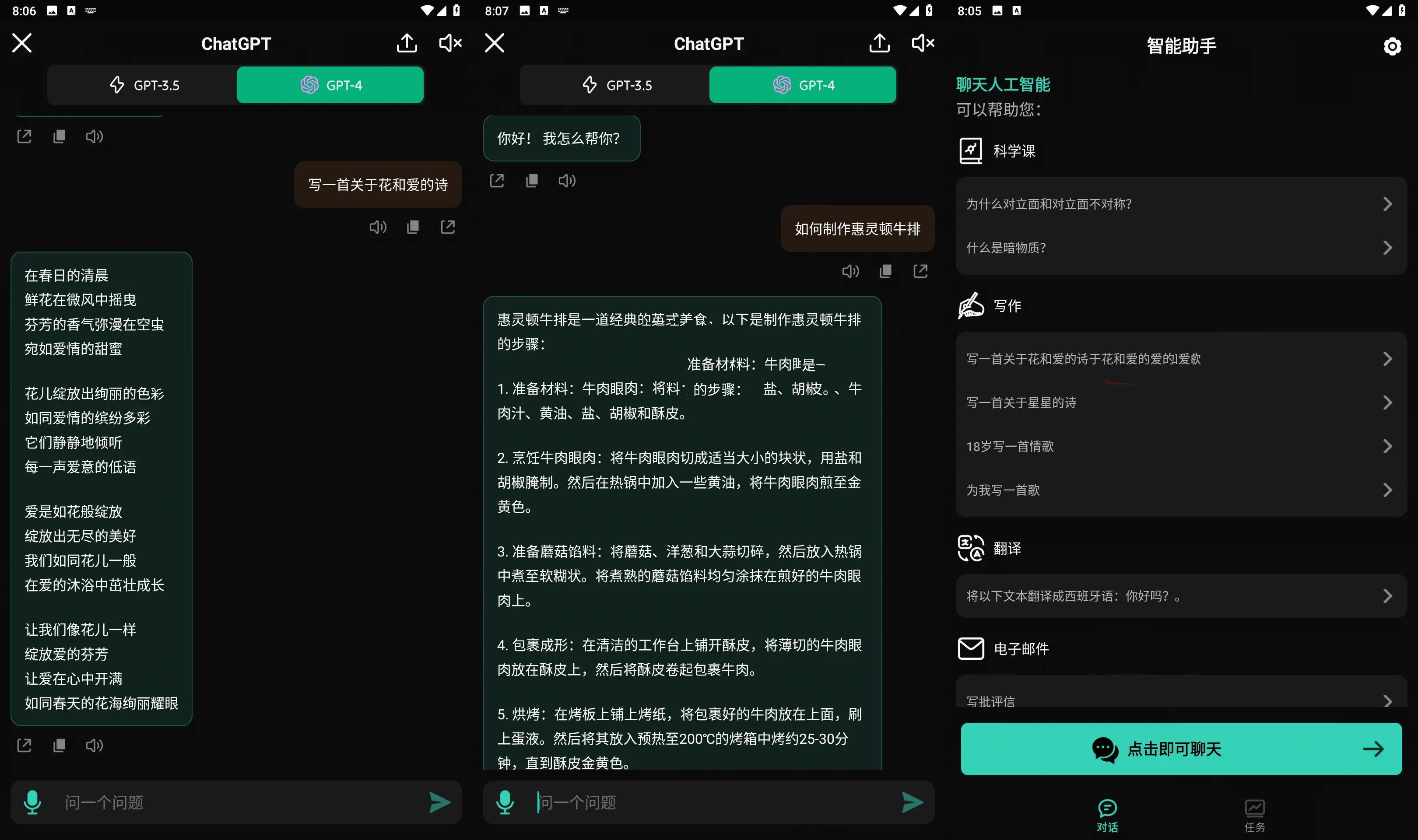Tap the 点击即可聊天 chat button
Viewport: 1418px width, 840px height.
[1181, 748]
